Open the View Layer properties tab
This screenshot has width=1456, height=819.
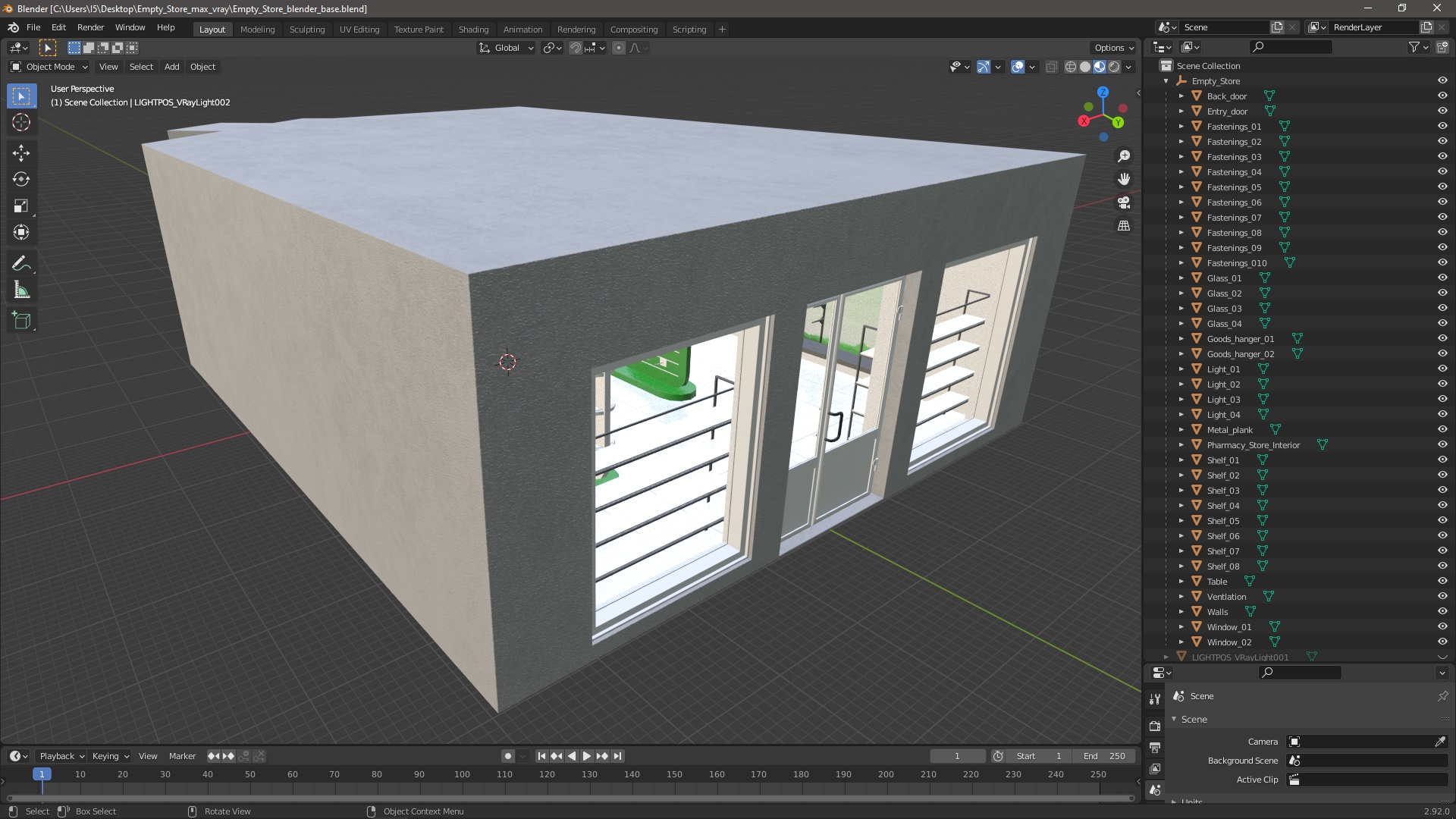[x=1155, y=768]
